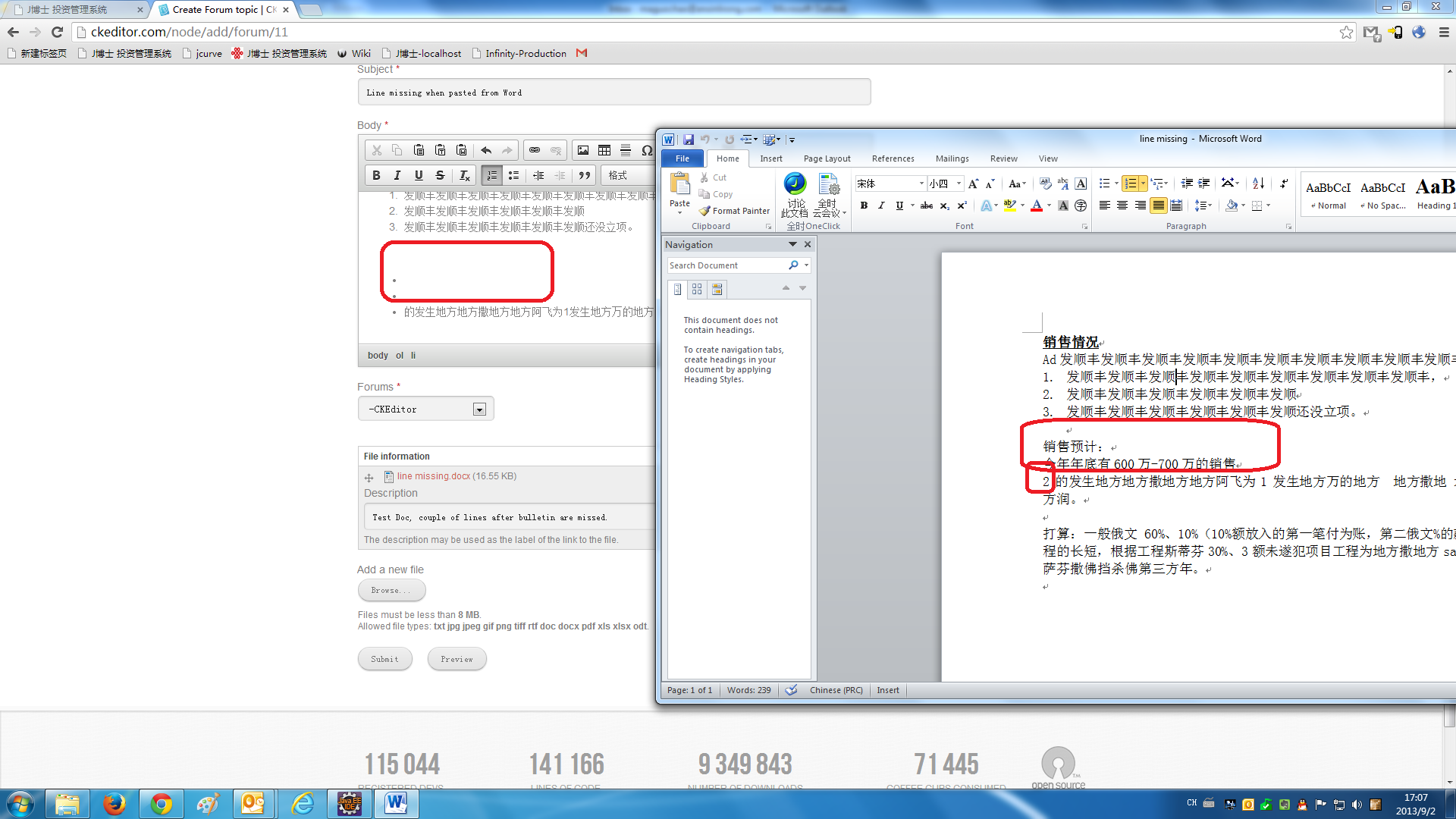
Task: Click Word Clear Formatting icon
Action: click(1046, 184)
